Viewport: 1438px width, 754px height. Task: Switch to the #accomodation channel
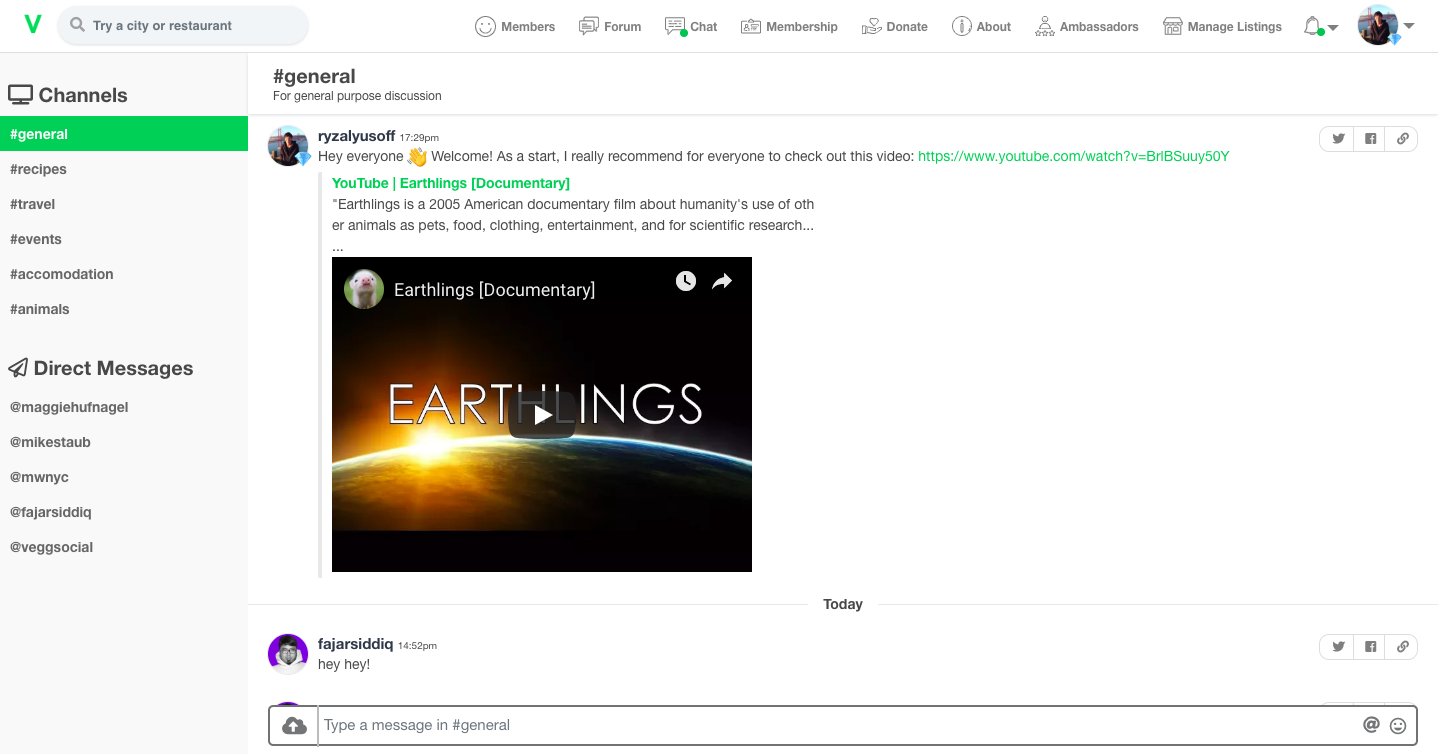tap(124, 274)
